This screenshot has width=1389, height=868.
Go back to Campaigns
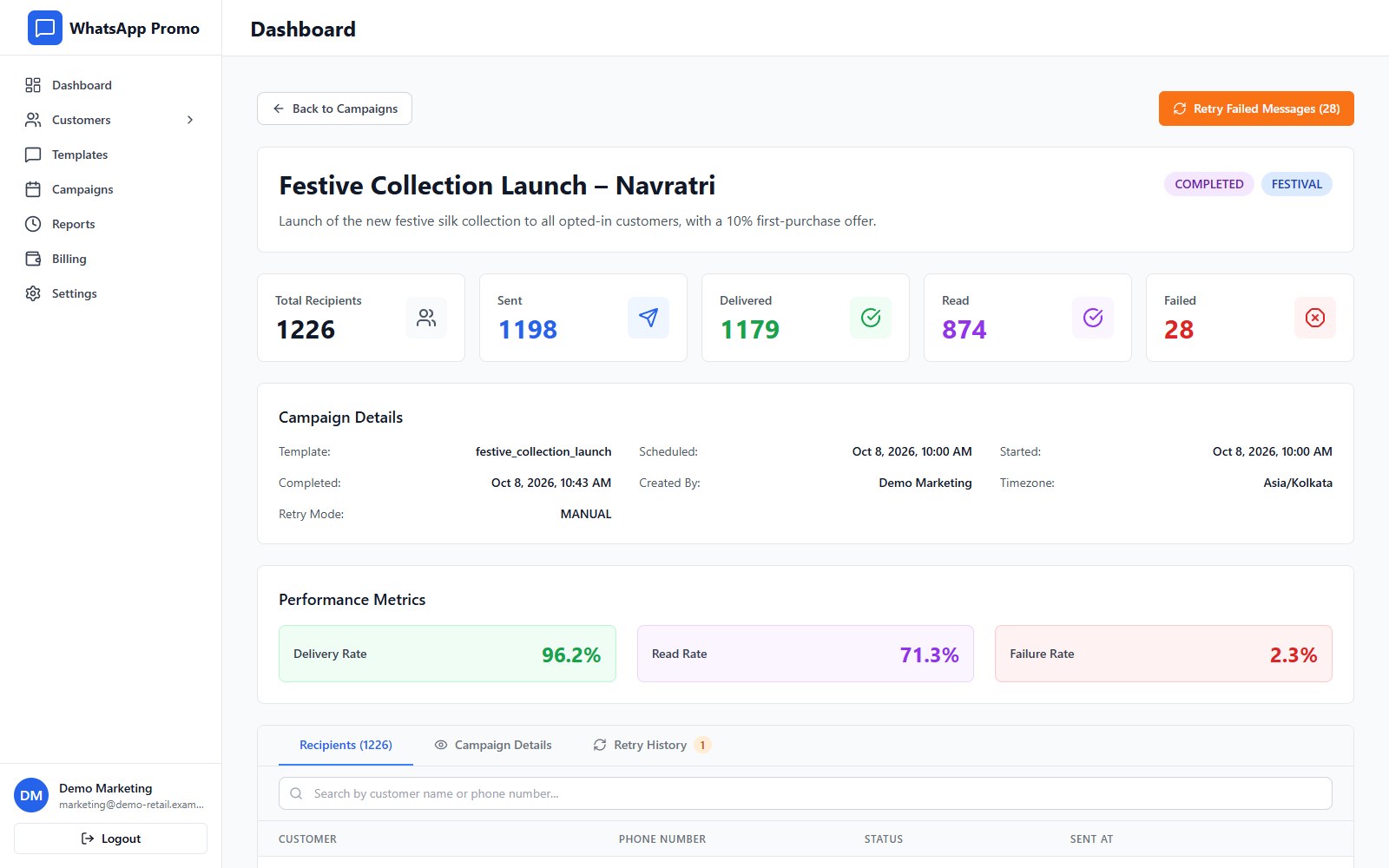[x=334, y=108]
